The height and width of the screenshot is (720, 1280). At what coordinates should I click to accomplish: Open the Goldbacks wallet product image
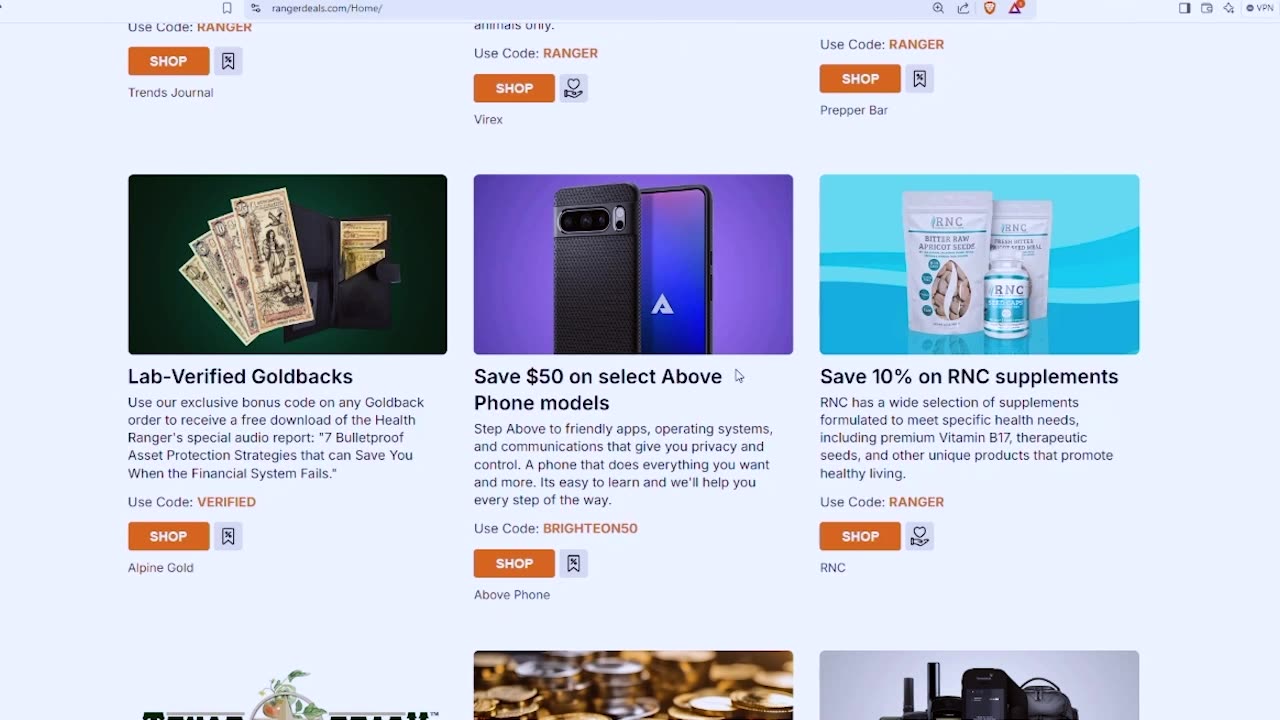(287, 264)
